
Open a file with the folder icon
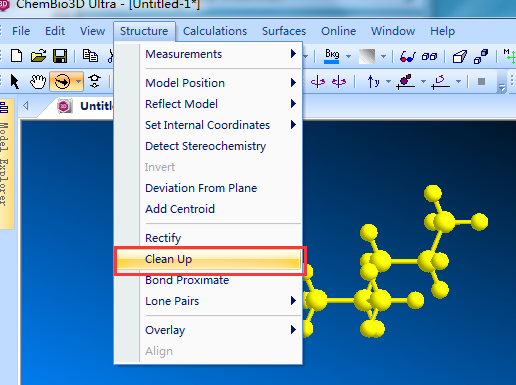pyautogui.click(x=38, y=56)
